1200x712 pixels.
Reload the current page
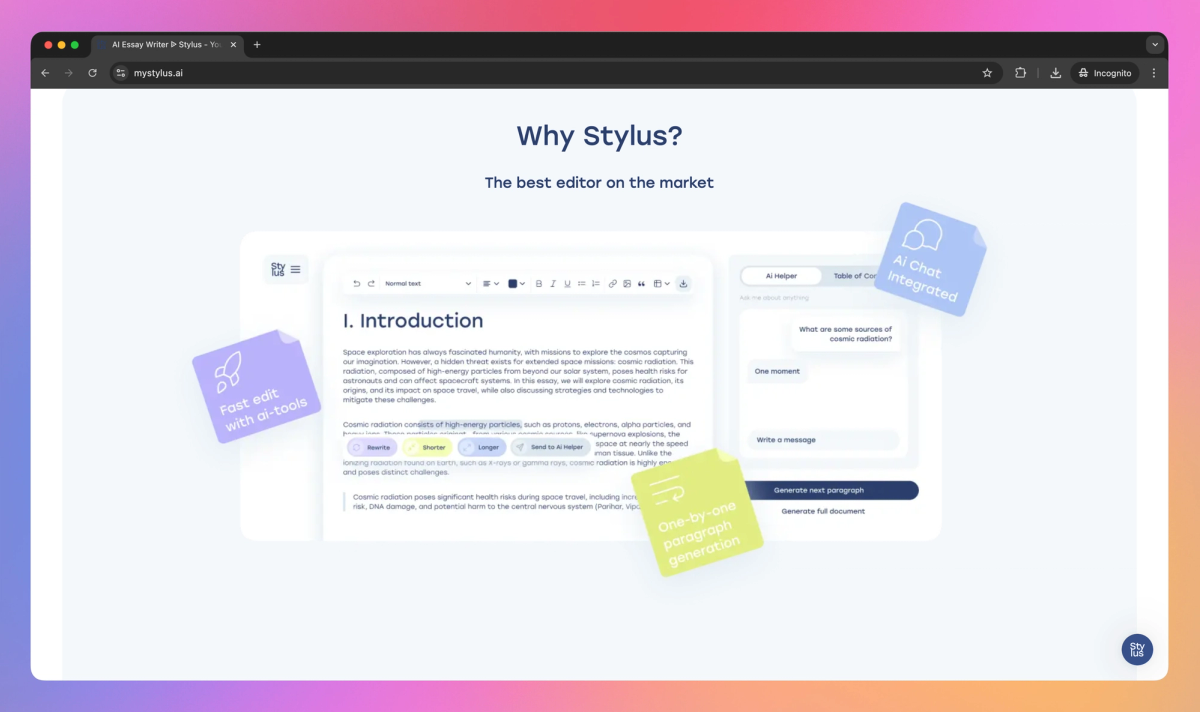pyautogui.click(x=92, y=73)
